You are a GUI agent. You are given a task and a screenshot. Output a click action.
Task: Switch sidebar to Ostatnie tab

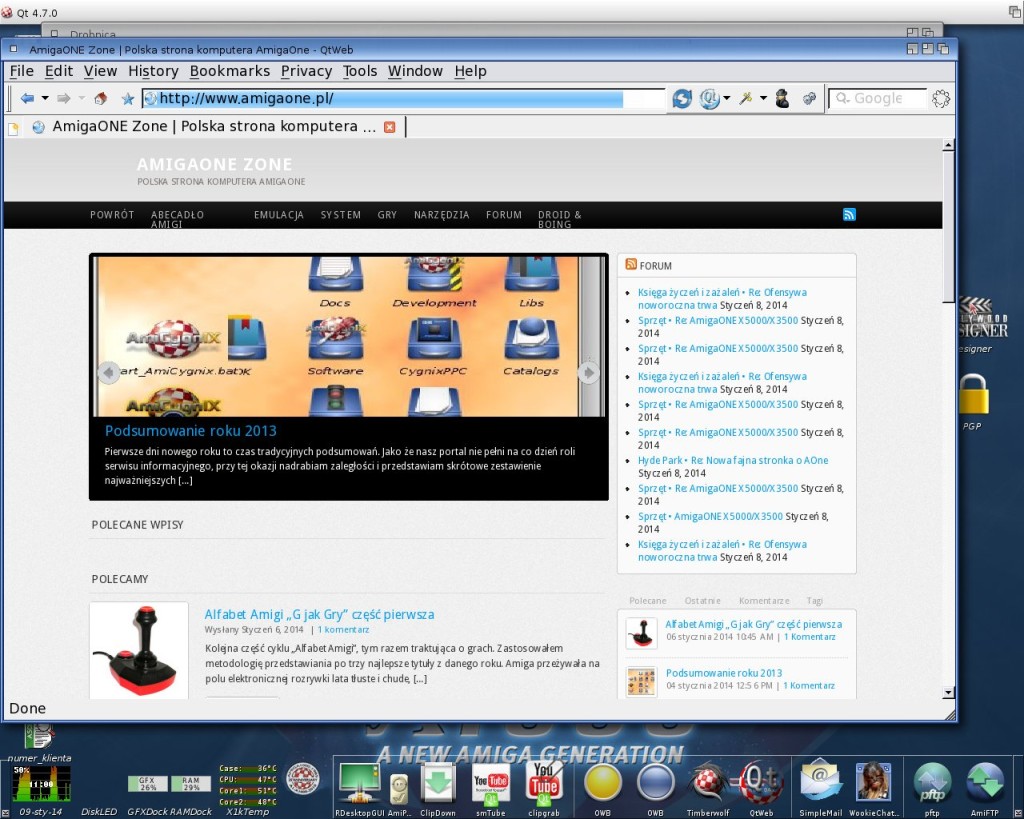click(702, 601)
